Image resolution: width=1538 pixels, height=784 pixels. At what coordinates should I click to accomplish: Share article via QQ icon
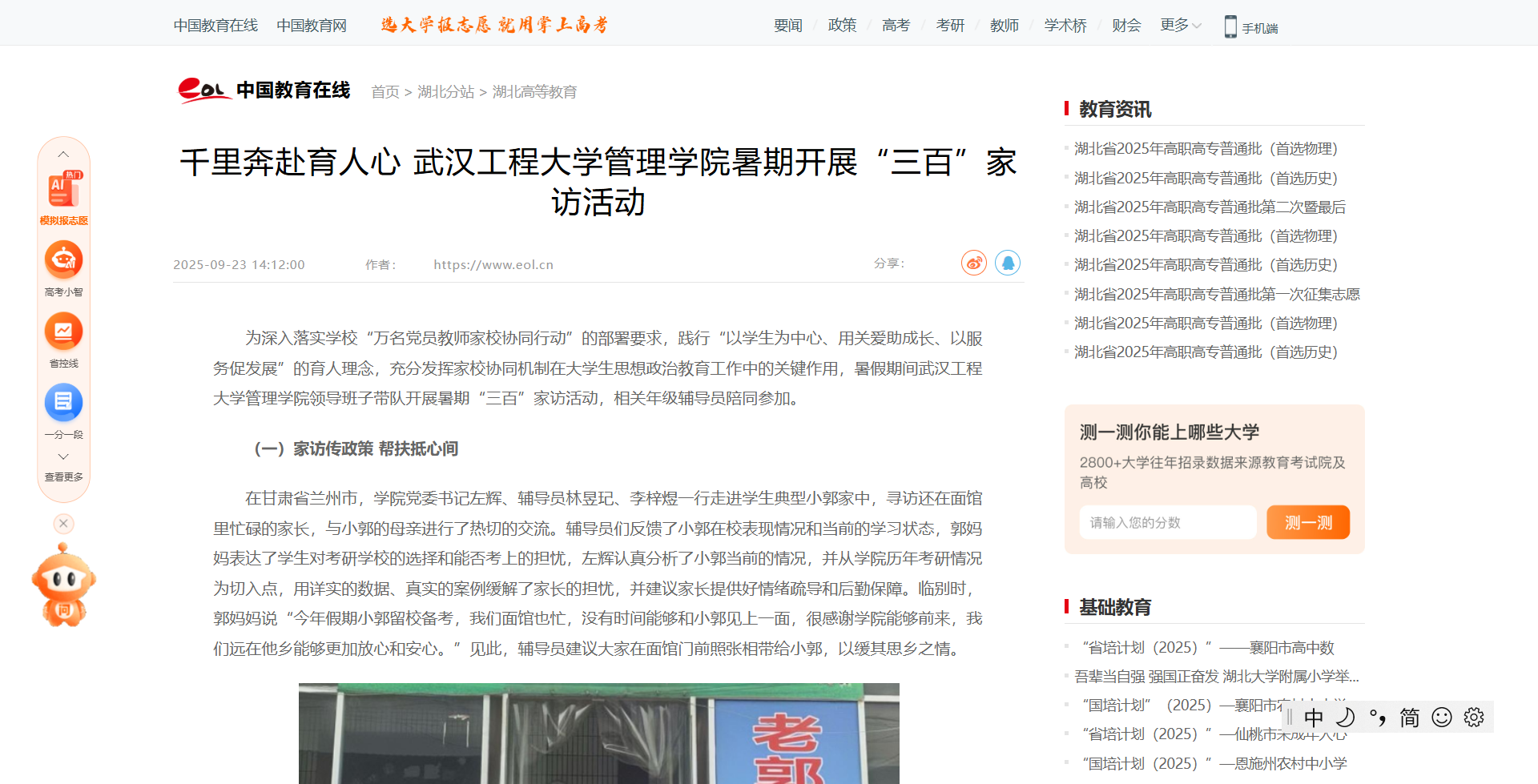[1008, 263]
